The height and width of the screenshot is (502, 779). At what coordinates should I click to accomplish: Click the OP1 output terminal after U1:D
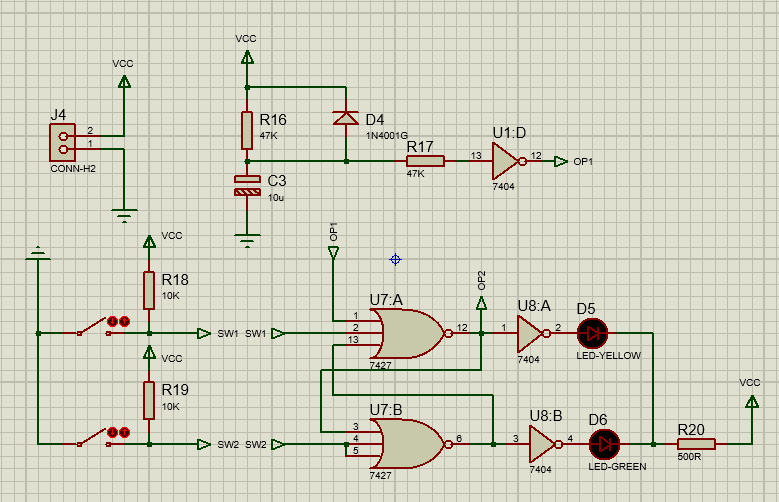(x=561, y=161)
